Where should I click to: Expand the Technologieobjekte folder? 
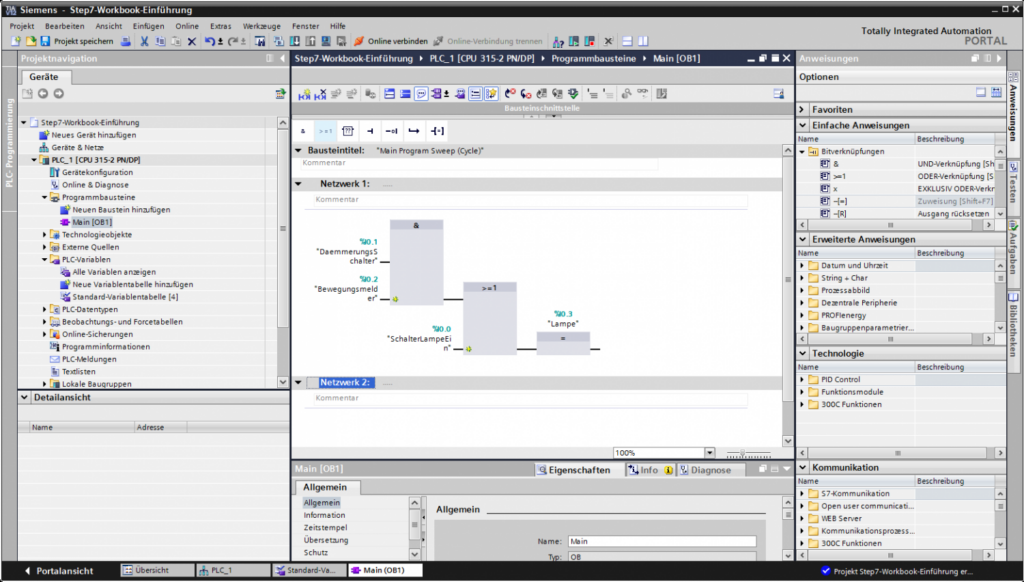coord(45,234)
